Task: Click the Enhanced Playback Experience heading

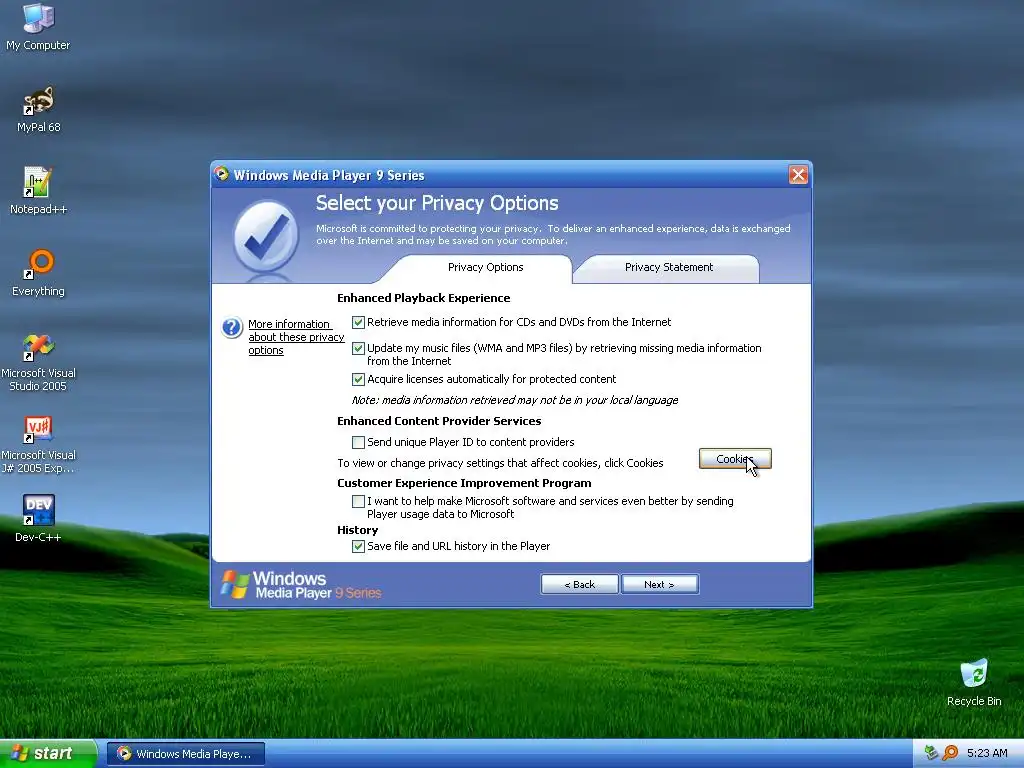Action: 423,298
